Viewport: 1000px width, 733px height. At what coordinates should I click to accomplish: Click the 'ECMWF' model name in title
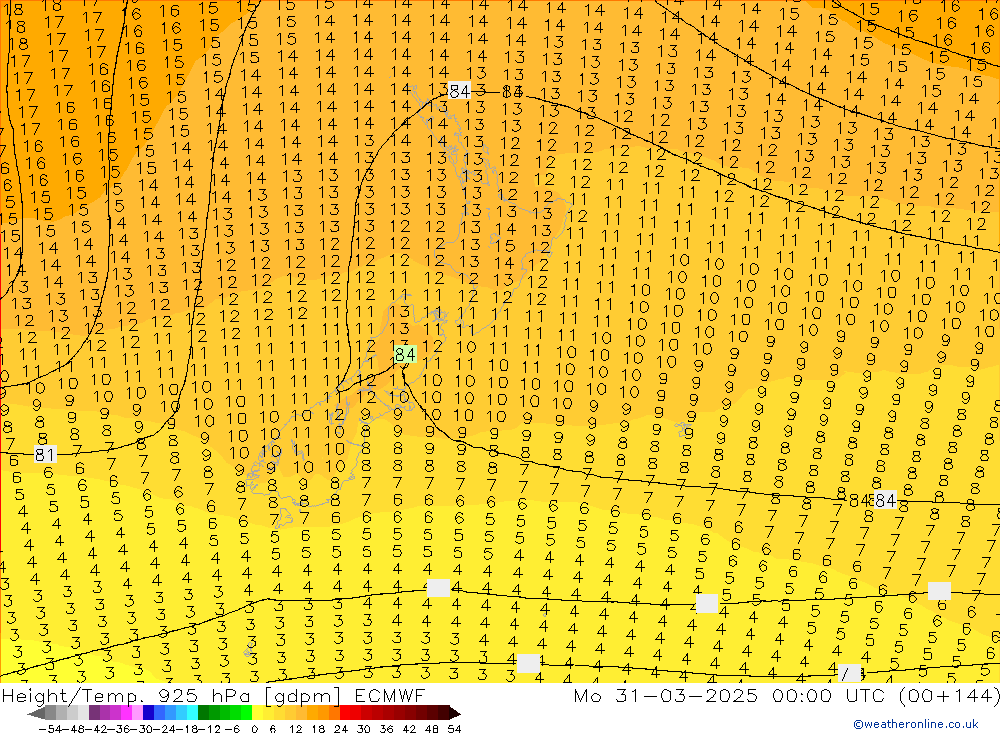click(390, 695)
